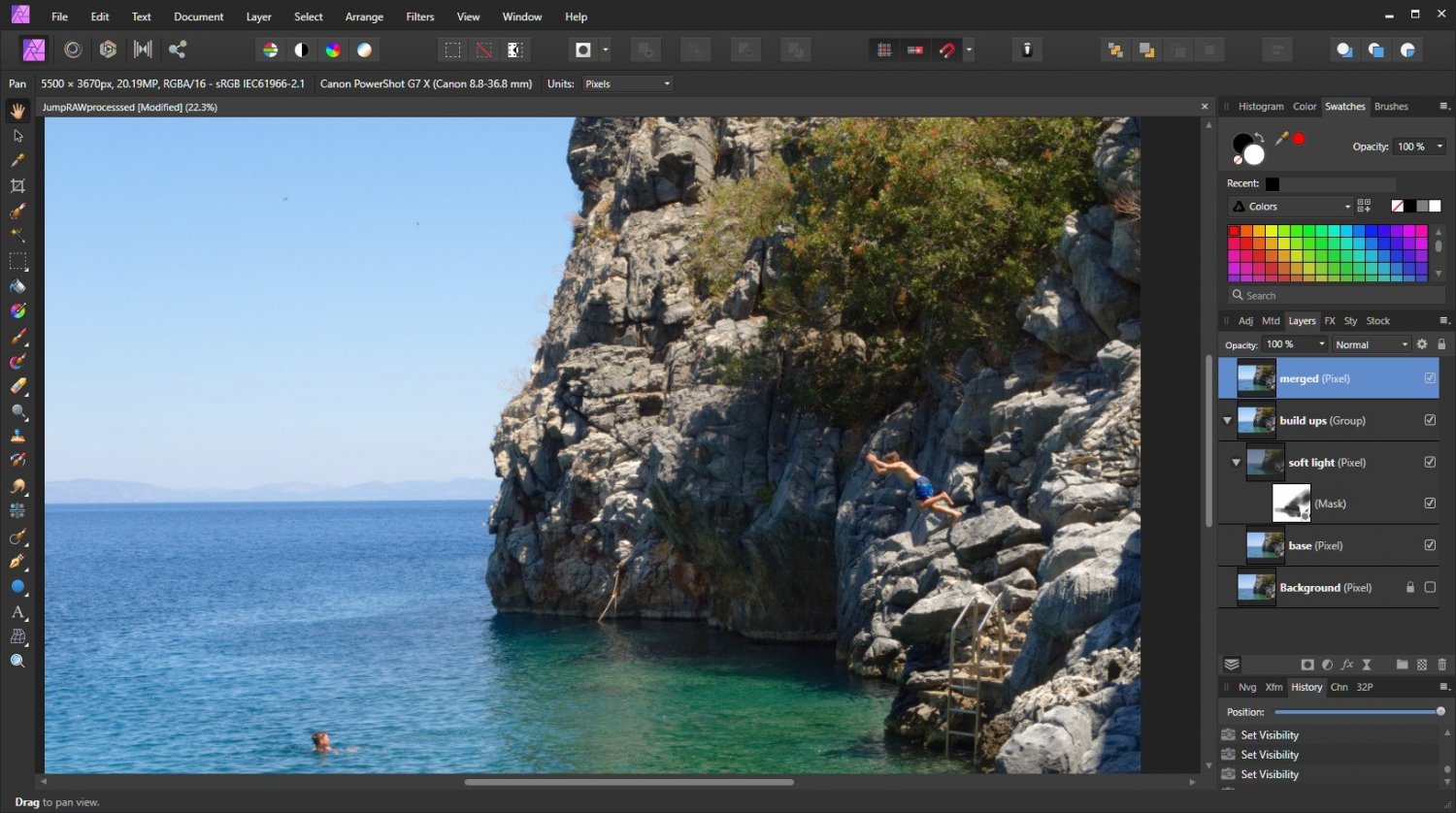Open the Units dropdown

point(628,84)
